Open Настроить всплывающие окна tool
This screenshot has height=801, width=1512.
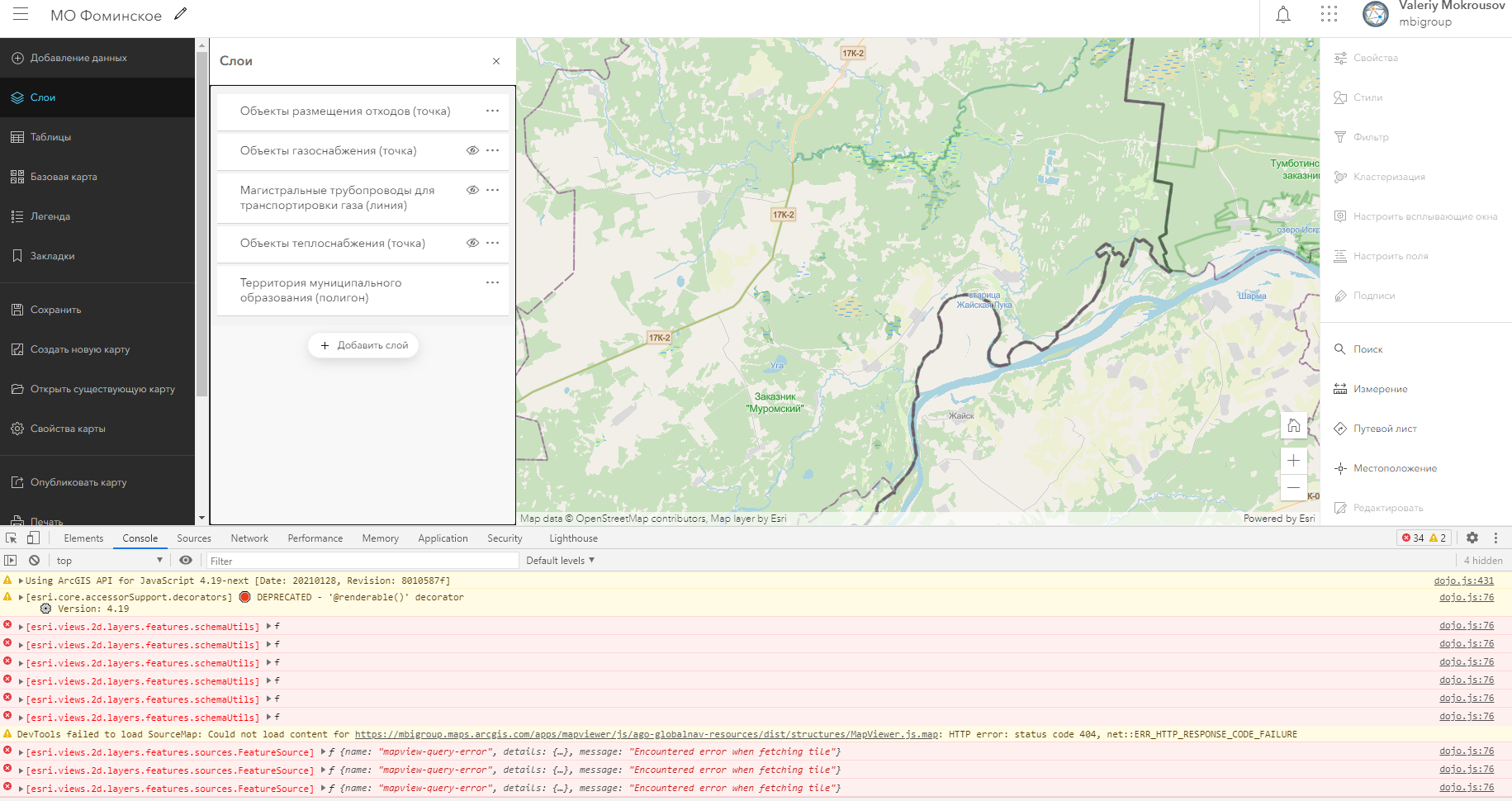point(1416,216)
